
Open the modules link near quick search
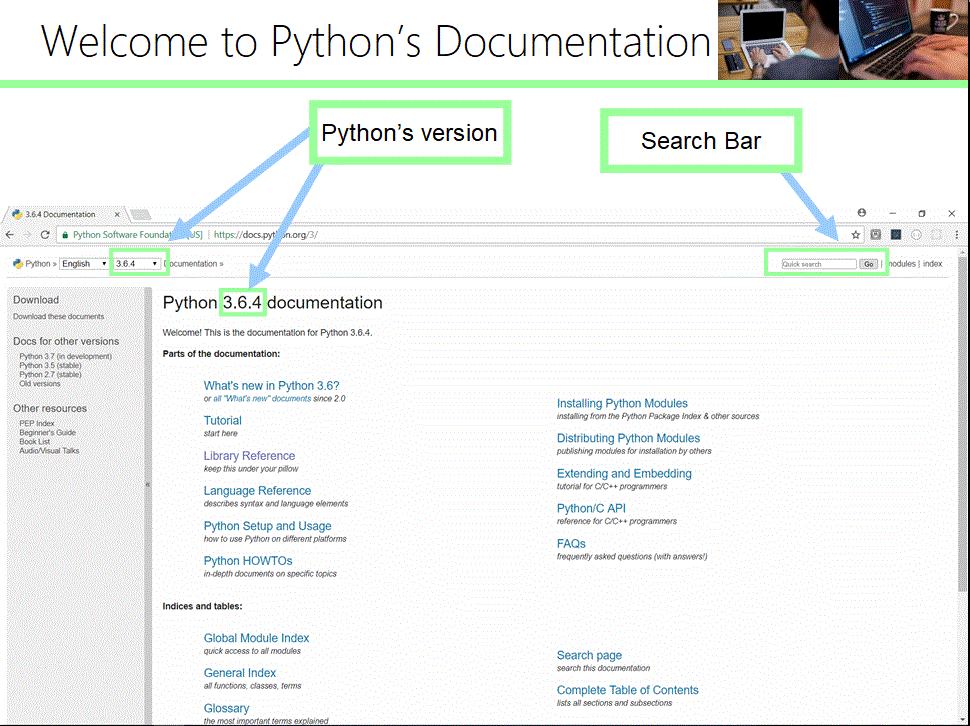pos(902,263)
